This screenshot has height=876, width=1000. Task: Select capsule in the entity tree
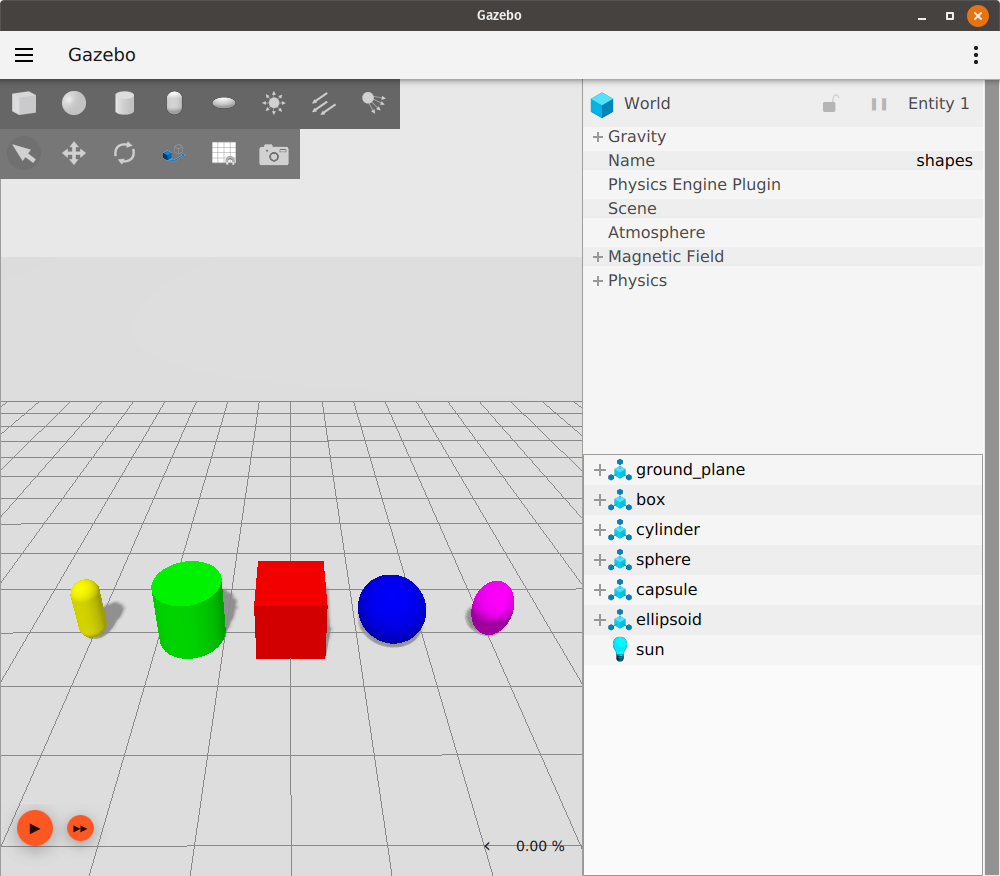pos(666,590)
